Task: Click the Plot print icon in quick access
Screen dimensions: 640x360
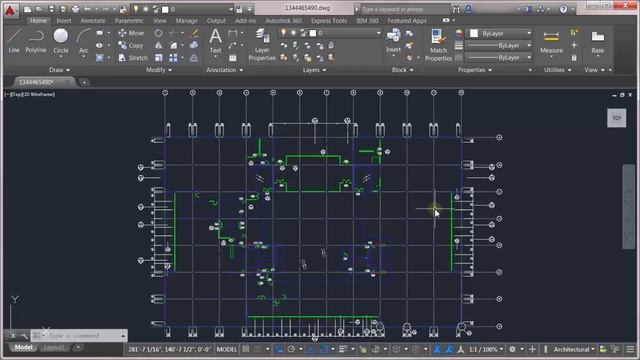Action: (75, 9)
